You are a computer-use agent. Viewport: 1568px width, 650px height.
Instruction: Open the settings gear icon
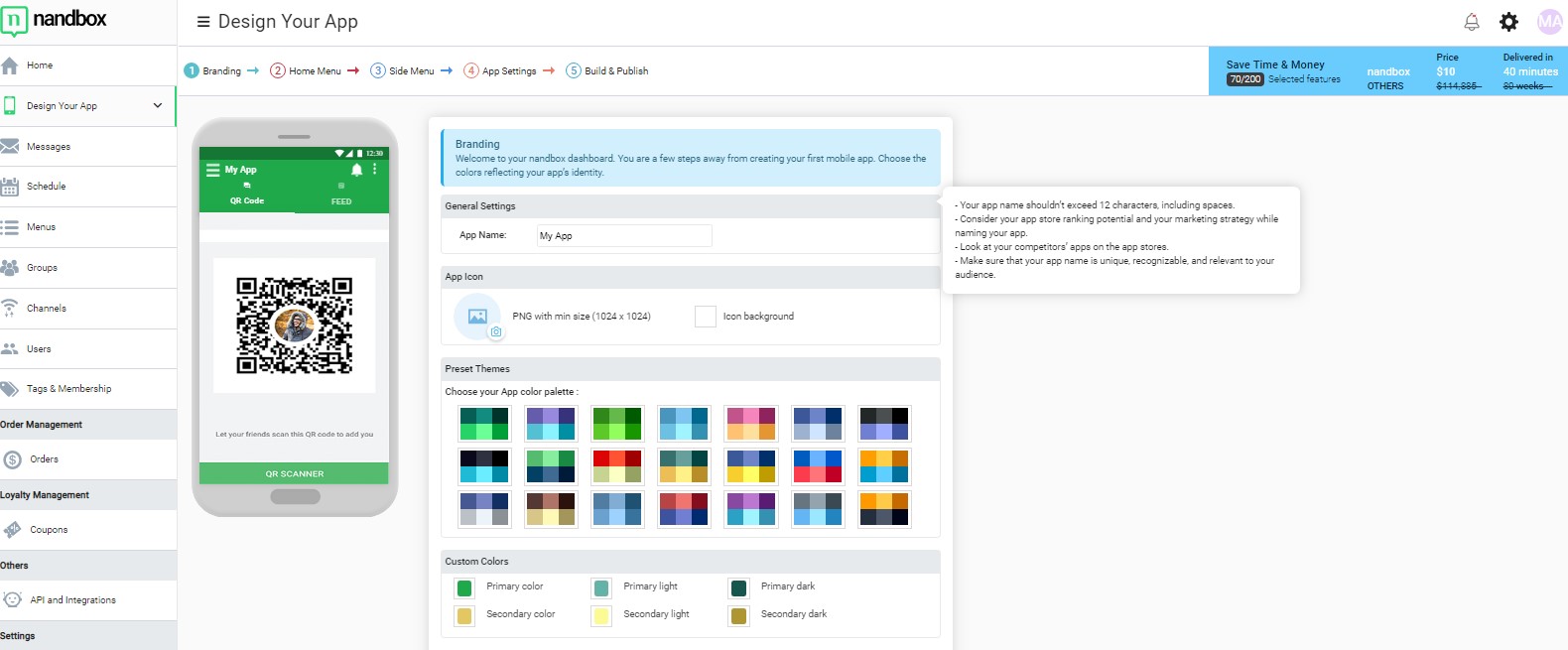(x=1508, y=22)
